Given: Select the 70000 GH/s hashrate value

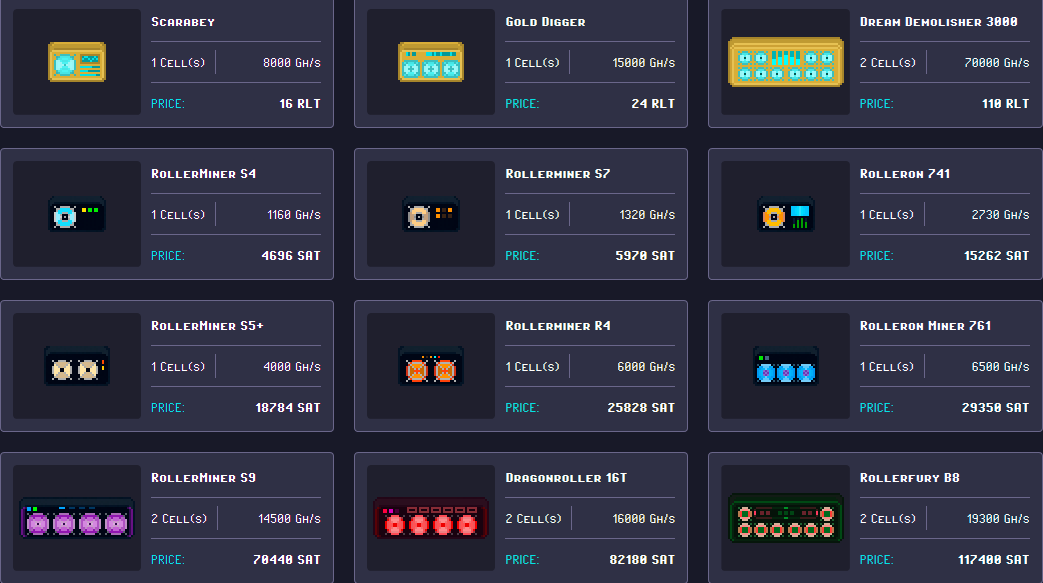Looking at the screenshot, I should (x=997, y=63).
